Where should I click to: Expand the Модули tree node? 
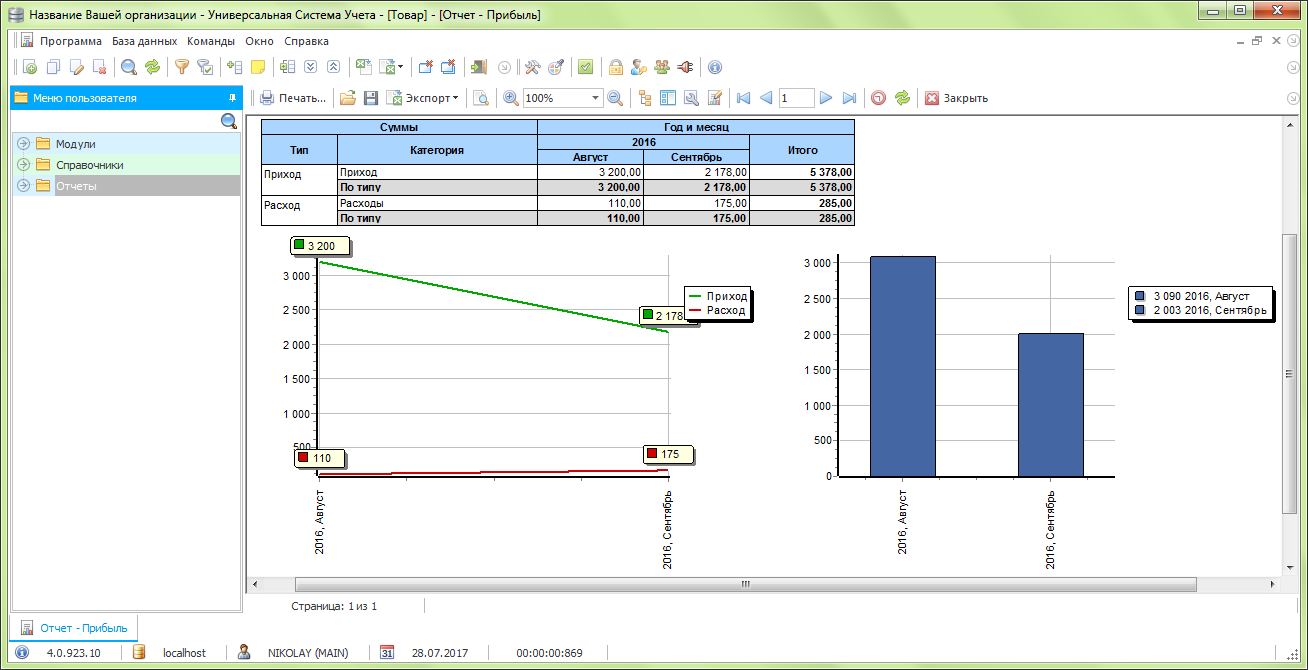coord(24,144)
